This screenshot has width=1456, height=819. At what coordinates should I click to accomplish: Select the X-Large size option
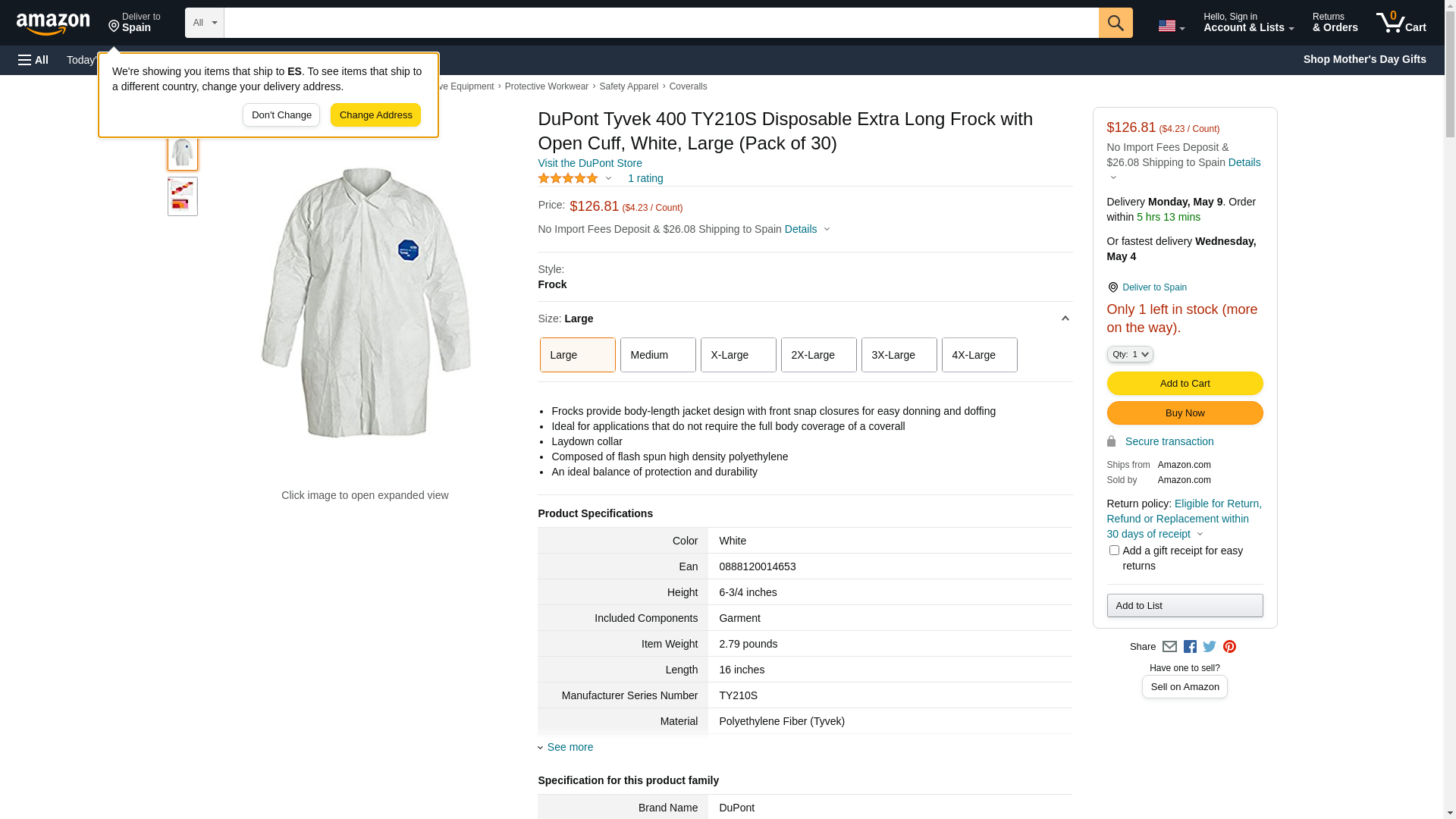tap(738, 355)
